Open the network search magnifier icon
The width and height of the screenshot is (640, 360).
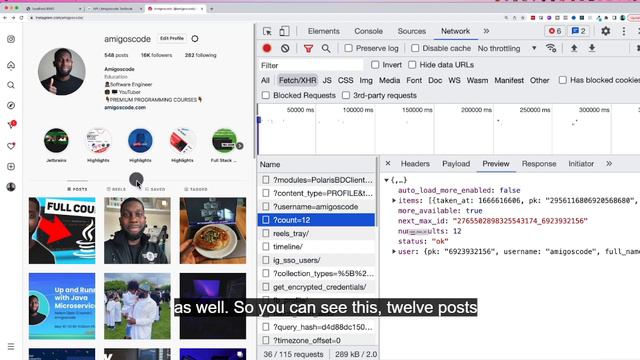coord(326,49)
